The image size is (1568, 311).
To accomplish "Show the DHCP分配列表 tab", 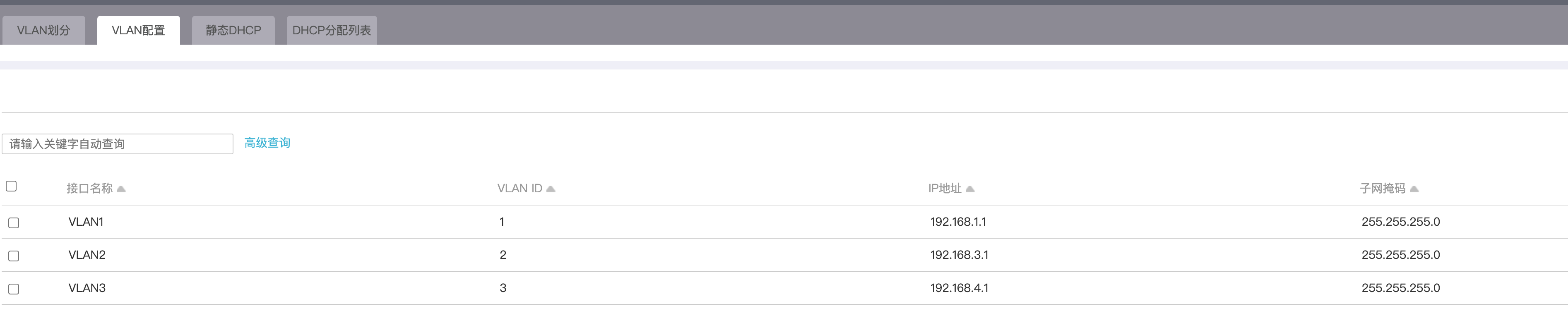I will click(x=331, y=31).
